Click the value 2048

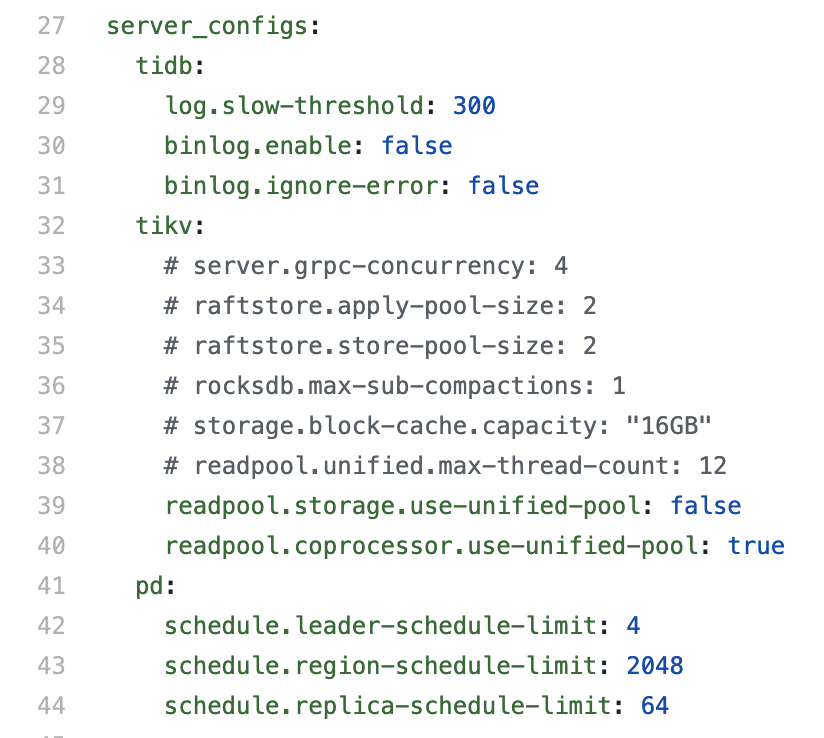pyautogui.click(x=655, y=665)
